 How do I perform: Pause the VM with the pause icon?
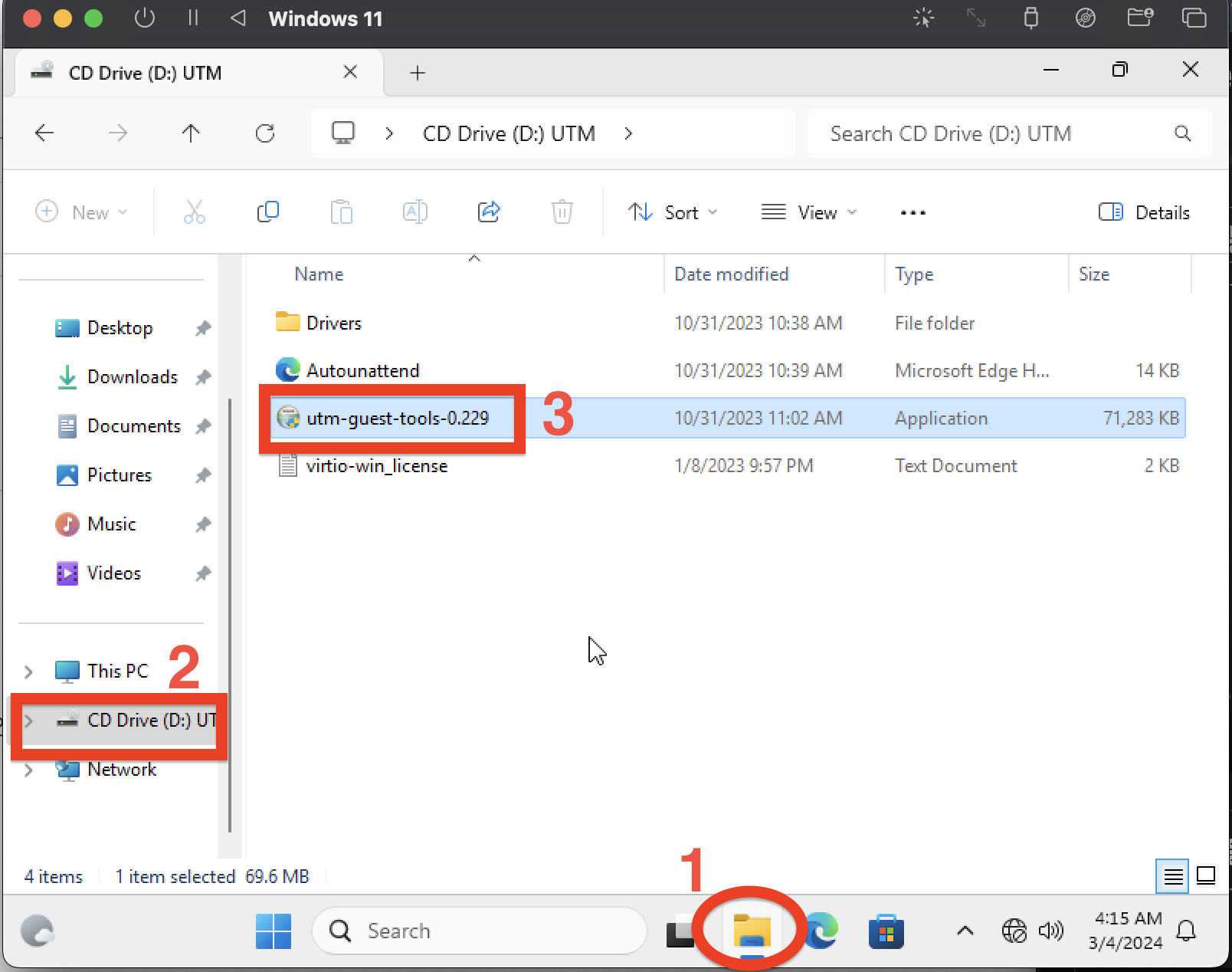pyautogui.click(x=193, y=18)
